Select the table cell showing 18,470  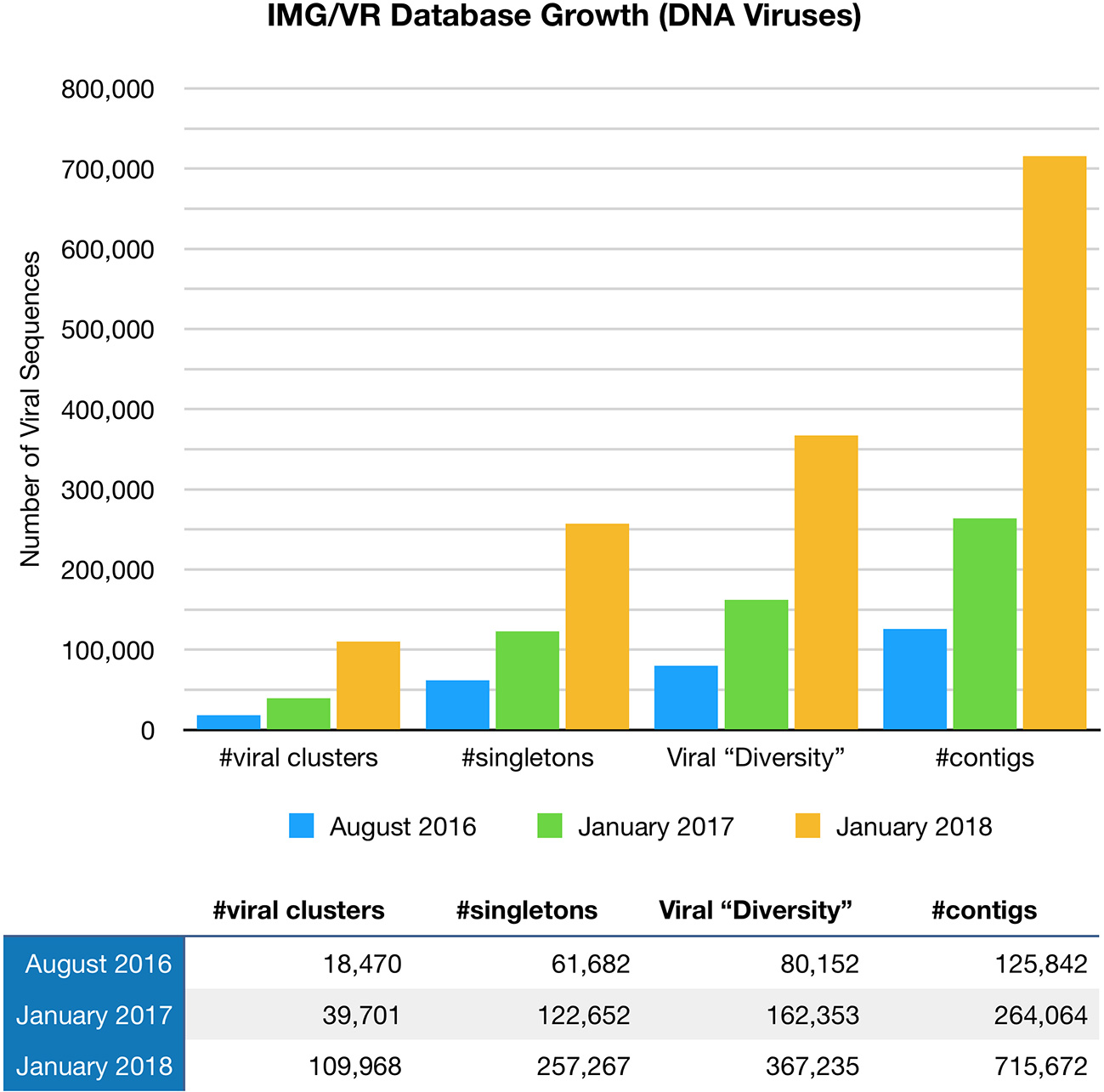[362, 964]
